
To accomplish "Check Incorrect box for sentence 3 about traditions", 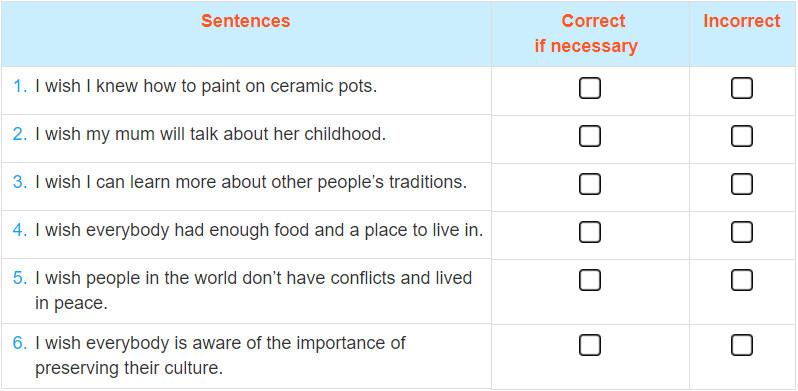I will [x=742, y=184].
